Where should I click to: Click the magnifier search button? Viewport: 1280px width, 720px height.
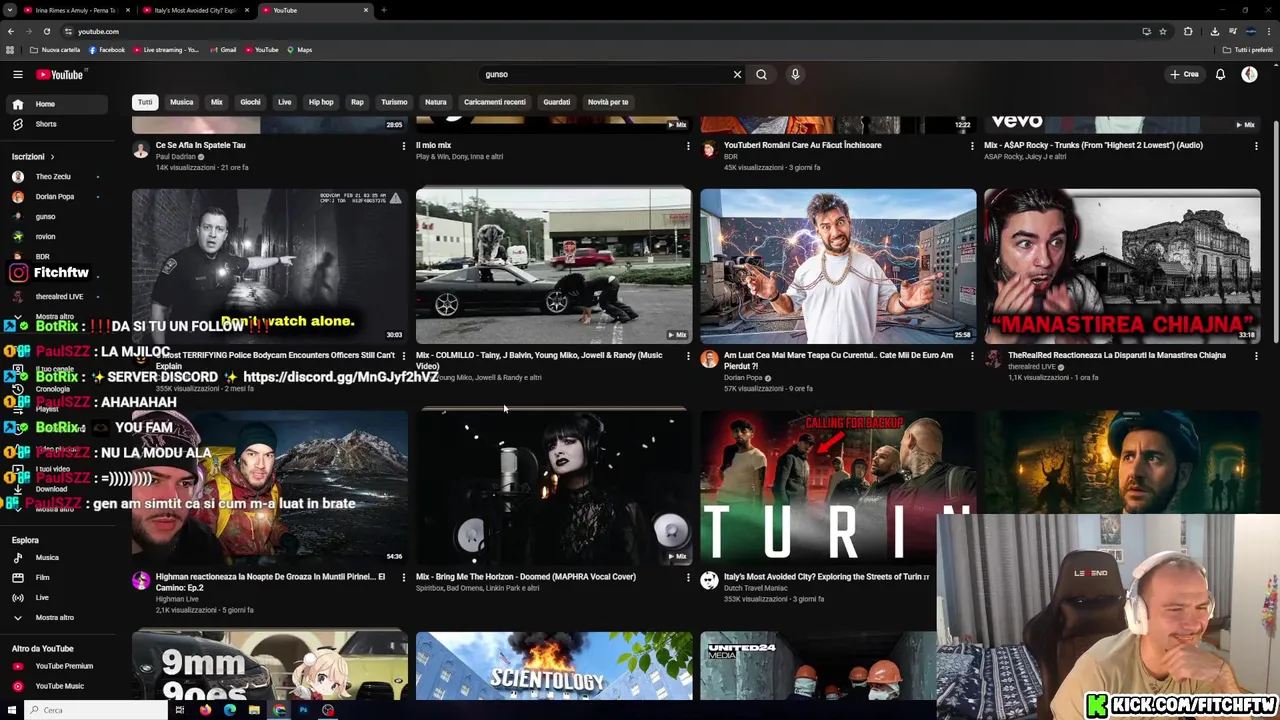click(761, 74)
